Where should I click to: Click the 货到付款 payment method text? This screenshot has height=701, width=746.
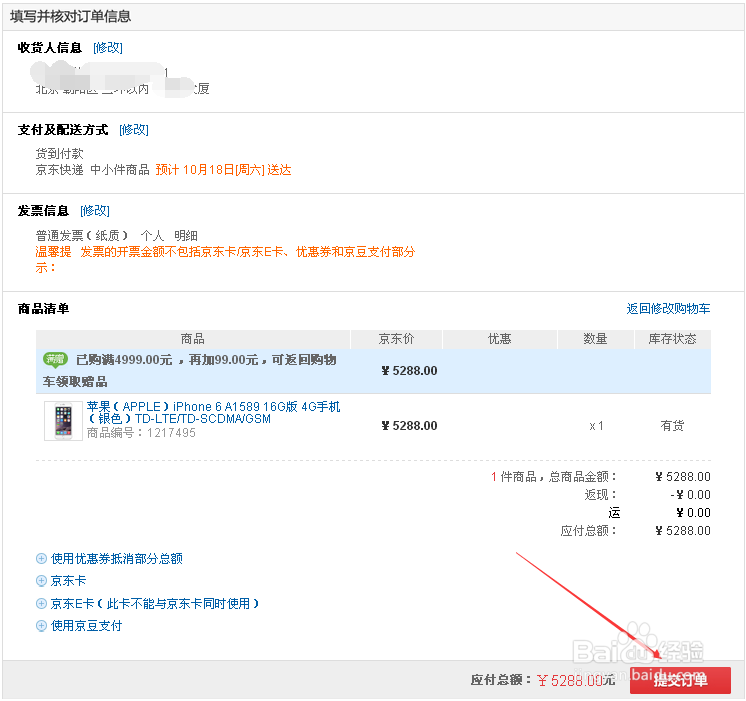59,154
